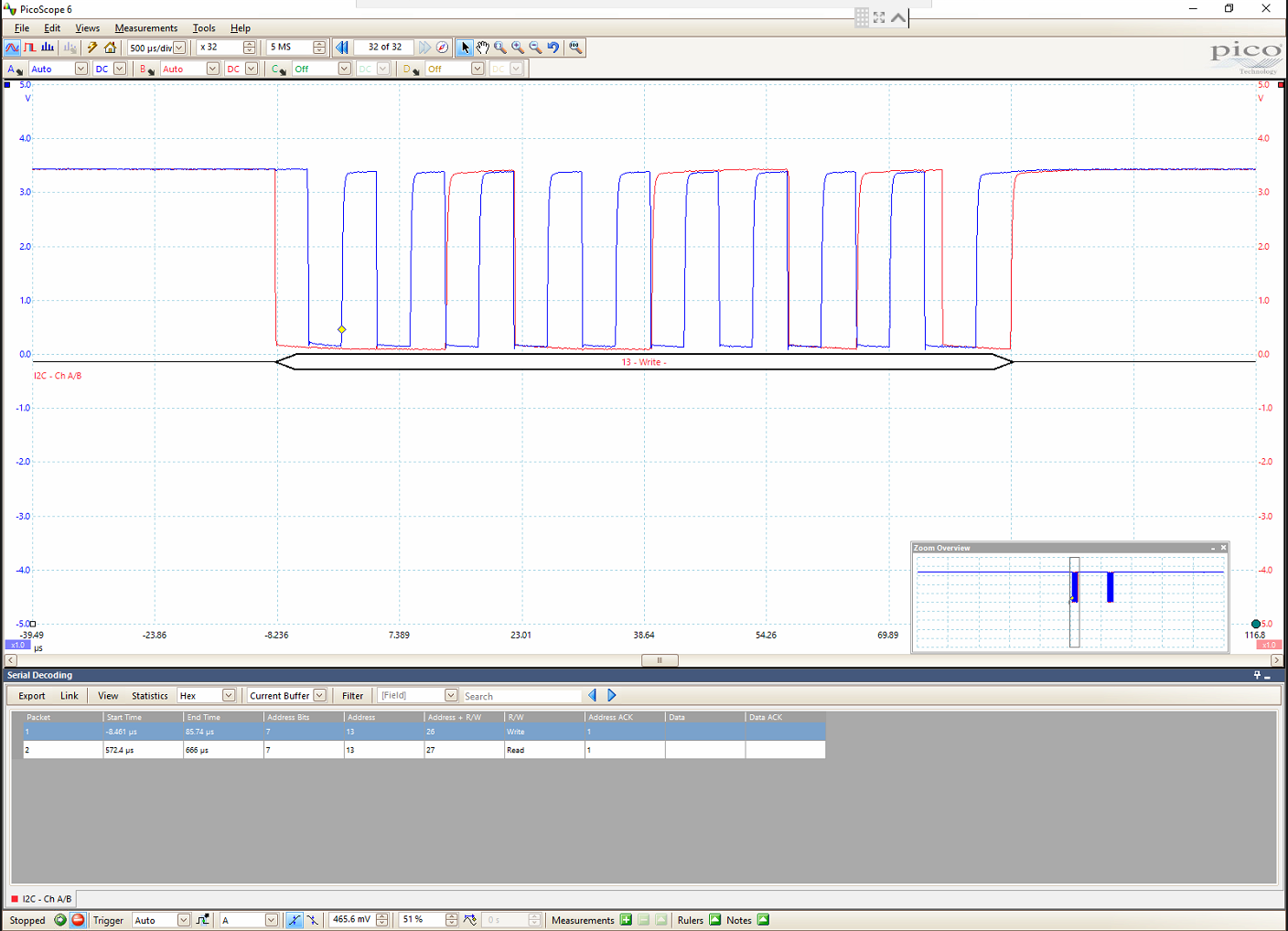Enable falling-edge trigger direction toggle

coord(312,920)
